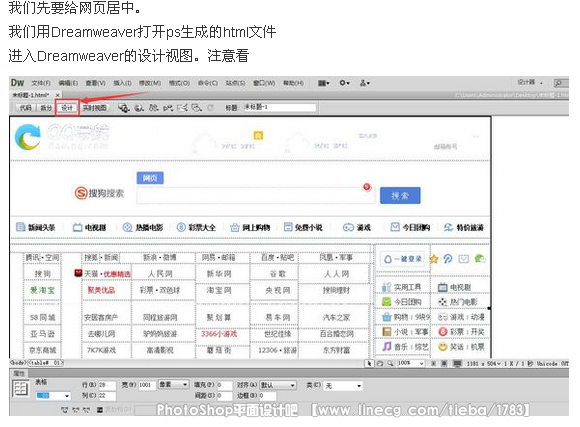Select the 属性 properties panel tab
This screenshot has height=427, width=580.
tap(19, 373)
